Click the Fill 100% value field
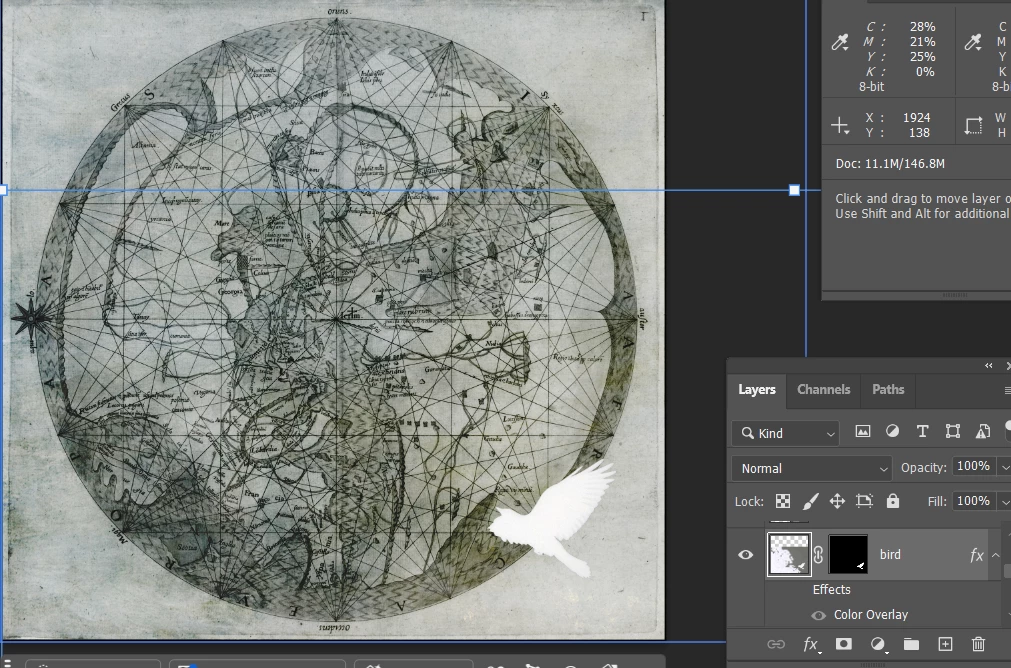The image size is (1011, 668). [973, 501]
